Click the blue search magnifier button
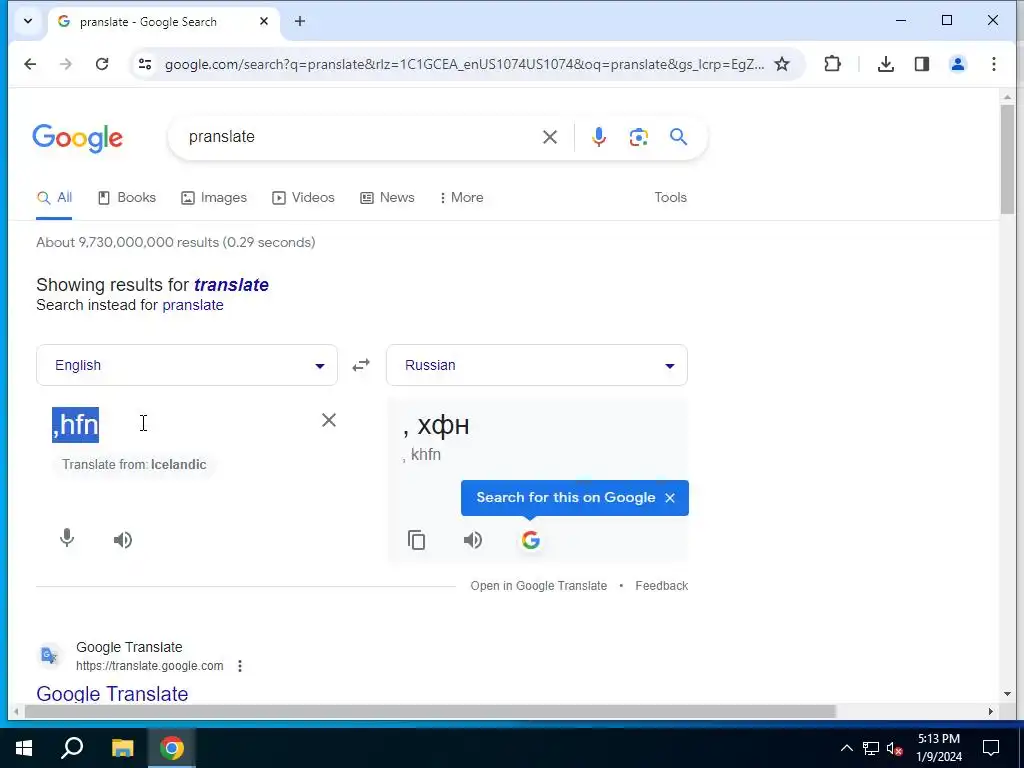The height and width of the screenshot is (768, 1024). point(678,137)
